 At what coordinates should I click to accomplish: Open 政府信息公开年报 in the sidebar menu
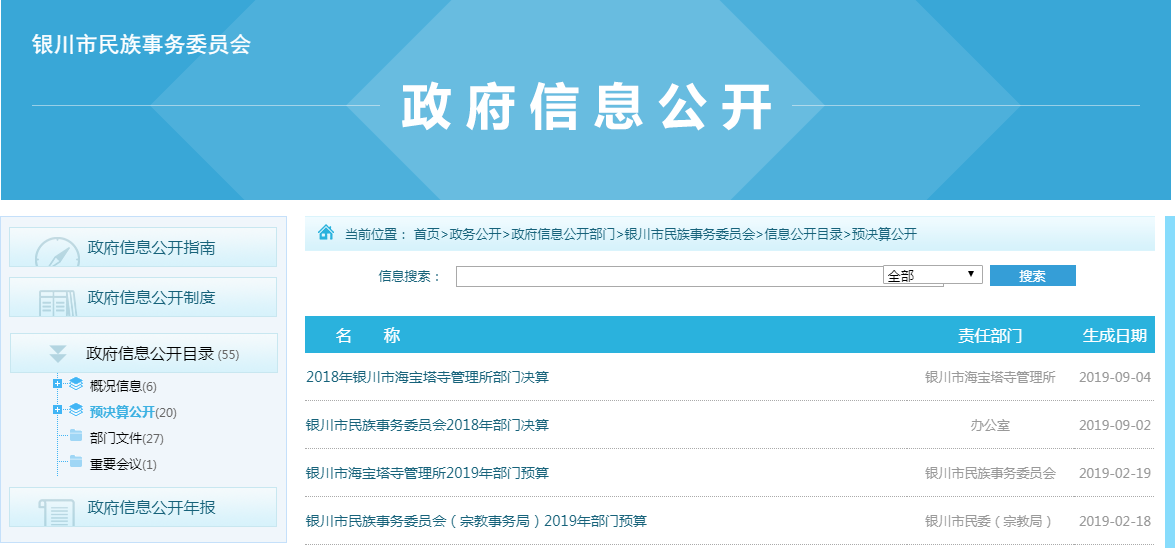pyautogui.click(x=151, y=507)
